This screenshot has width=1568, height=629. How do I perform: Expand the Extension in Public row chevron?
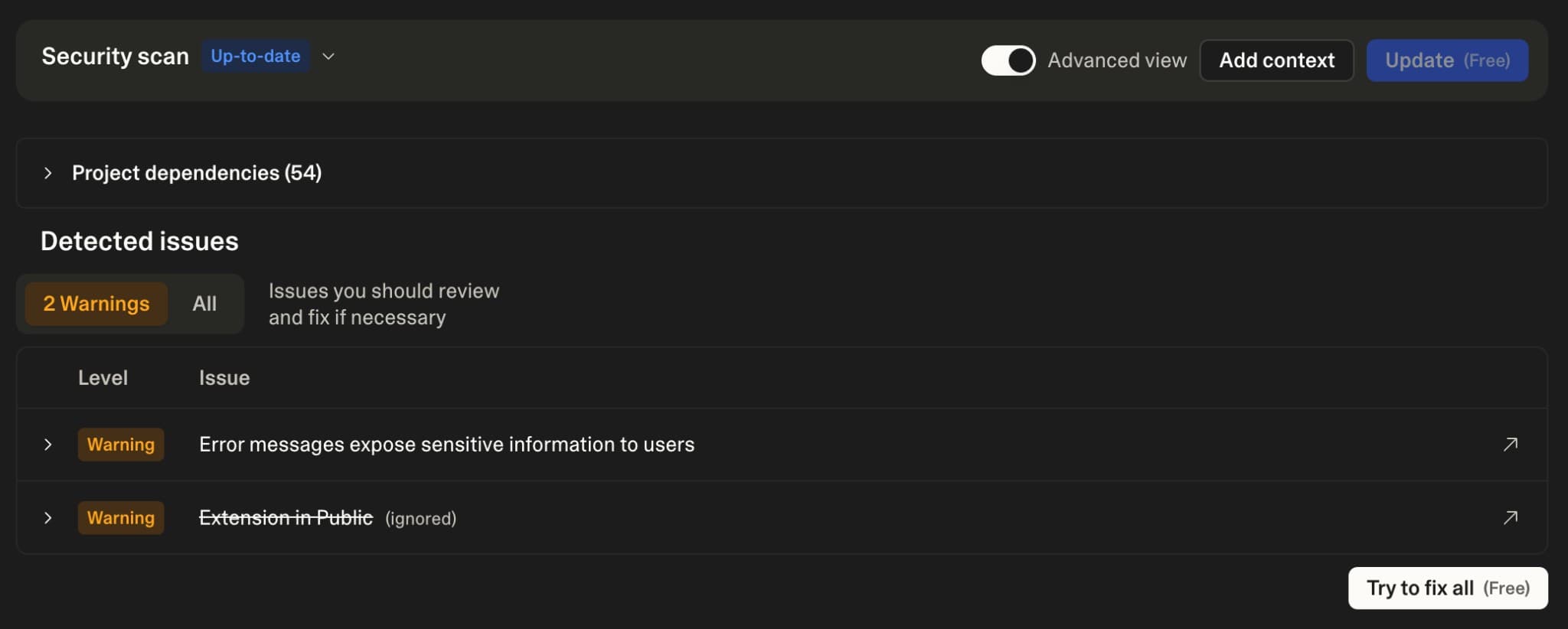48,518
